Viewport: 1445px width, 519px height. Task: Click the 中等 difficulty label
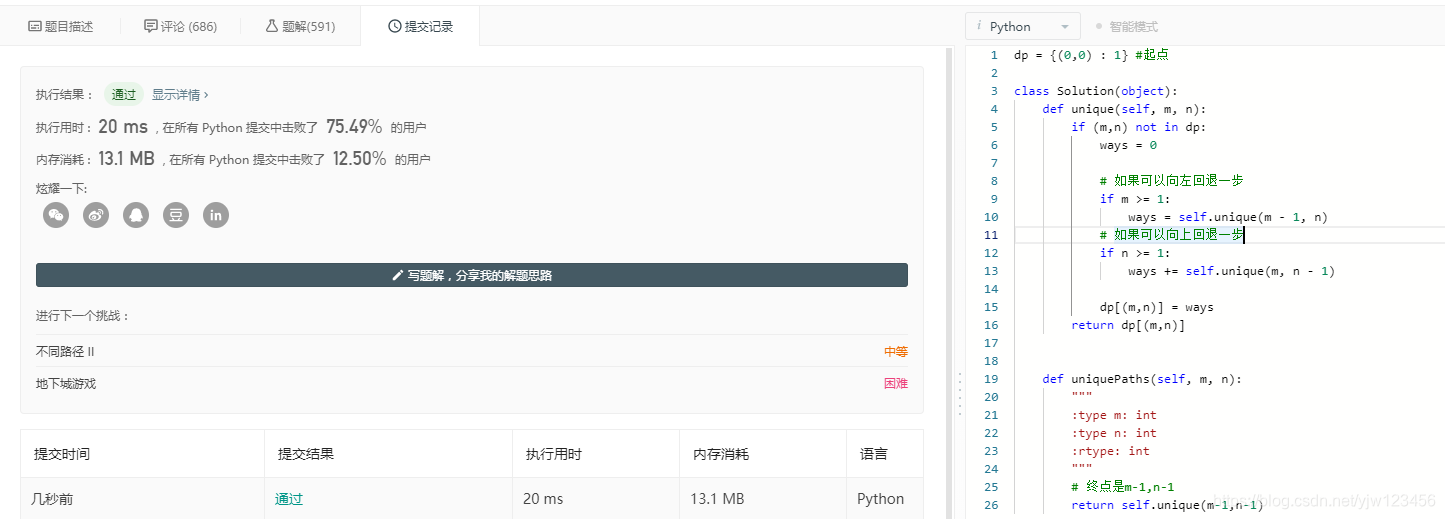pyautogui.click(x=896, y=352)
